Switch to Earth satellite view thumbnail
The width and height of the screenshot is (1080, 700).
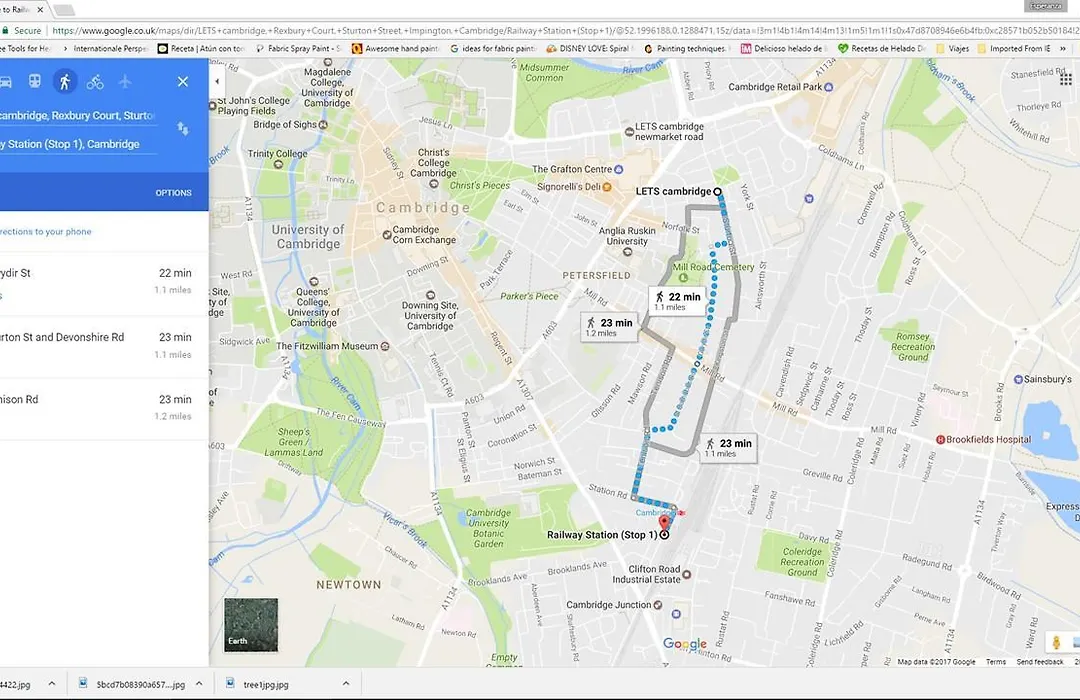[251, 625]
